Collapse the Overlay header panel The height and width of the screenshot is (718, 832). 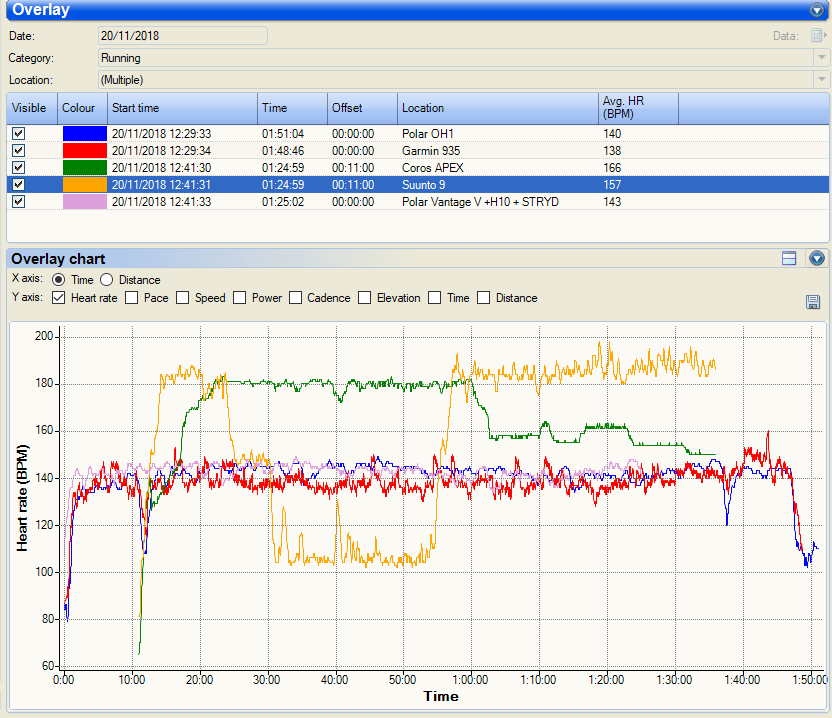(818, 10)
